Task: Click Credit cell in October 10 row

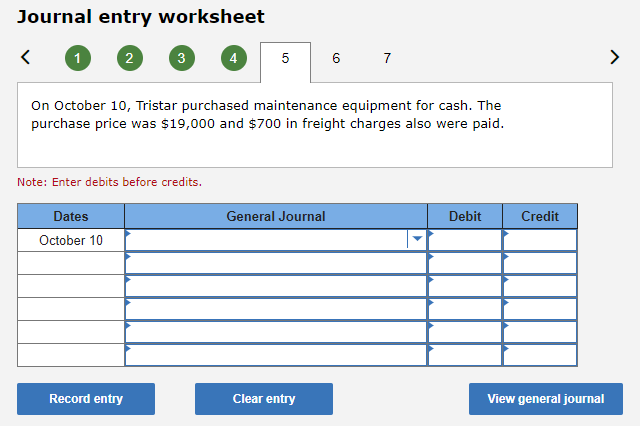Action: click(x=540, y=240)
